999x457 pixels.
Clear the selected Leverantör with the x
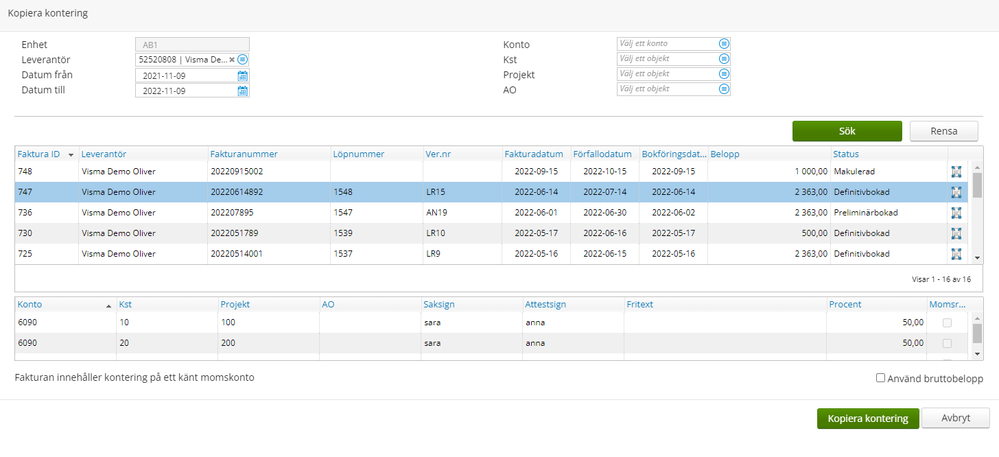pyautogui.click(x=232, y=59)
